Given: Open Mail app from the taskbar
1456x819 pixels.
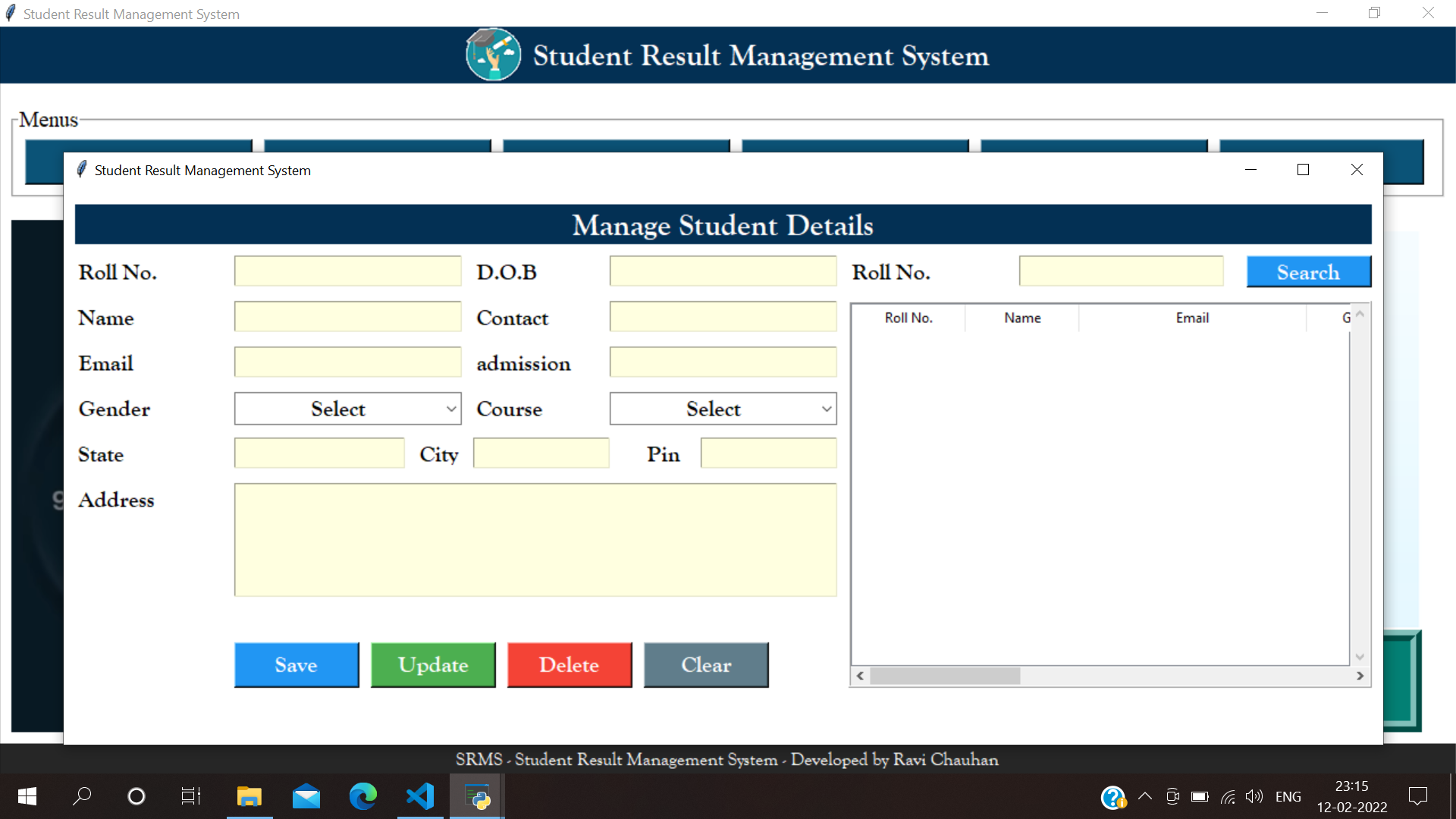Looking at the screenshot, I should (x=306, y=795).
